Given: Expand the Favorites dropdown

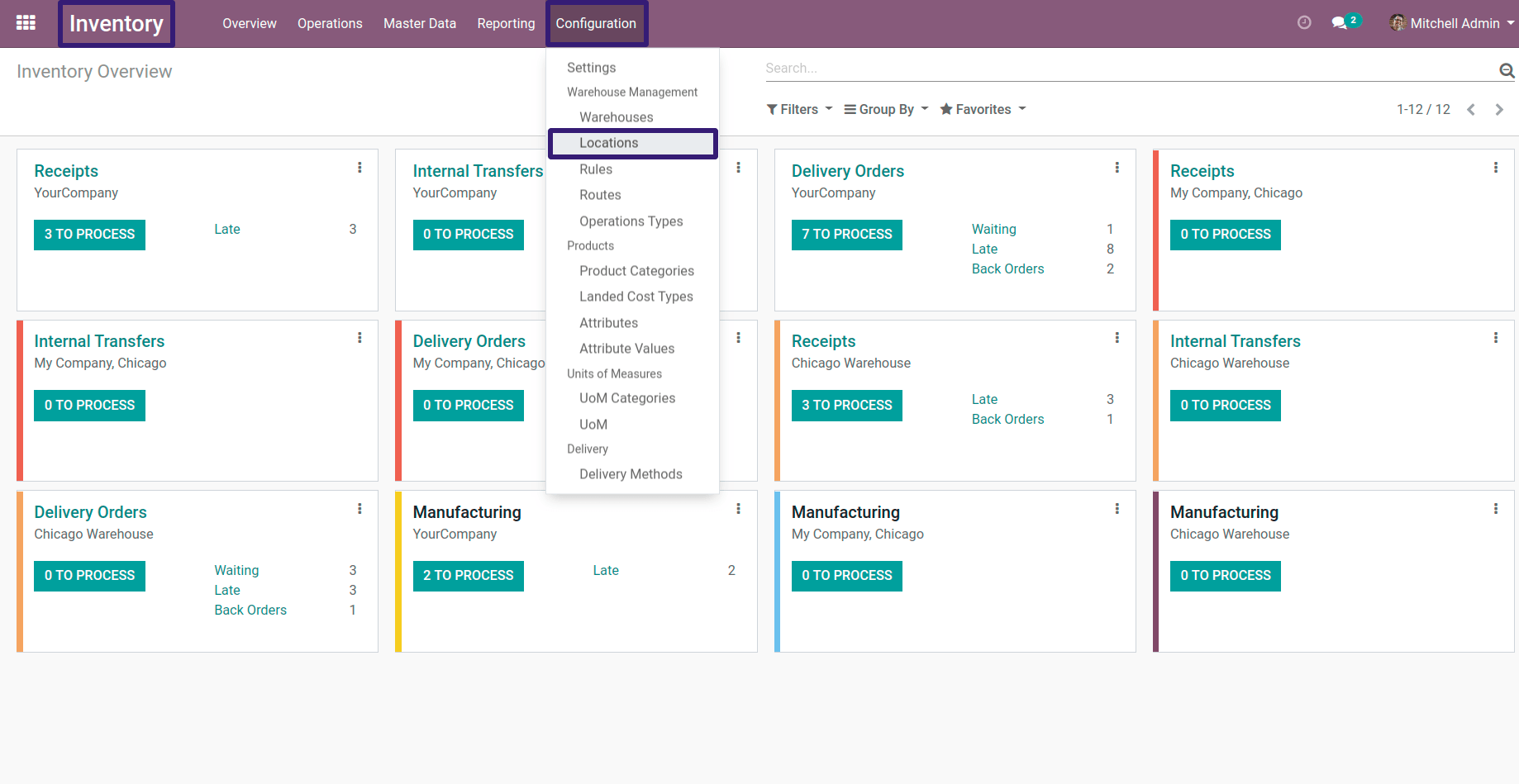Looking at the screenshot, I should tap(983, 109).
